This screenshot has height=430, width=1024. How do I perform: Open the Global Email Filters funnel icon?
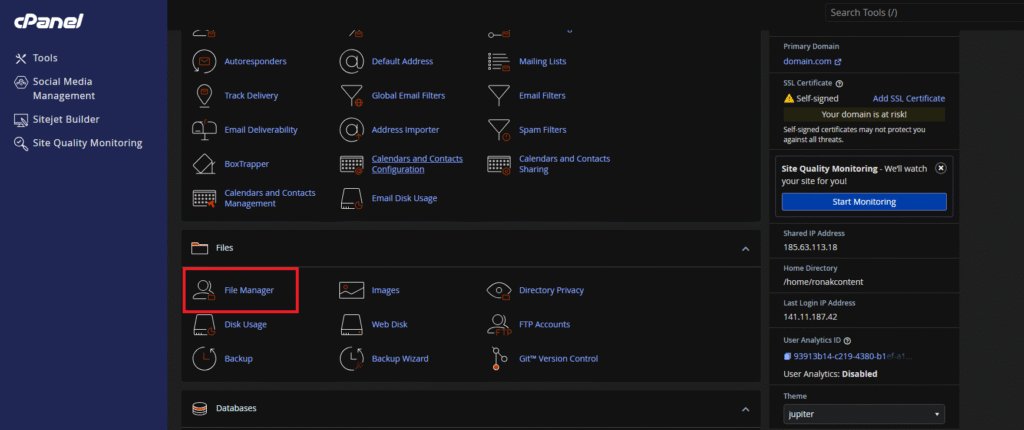[x=351, y=96]
